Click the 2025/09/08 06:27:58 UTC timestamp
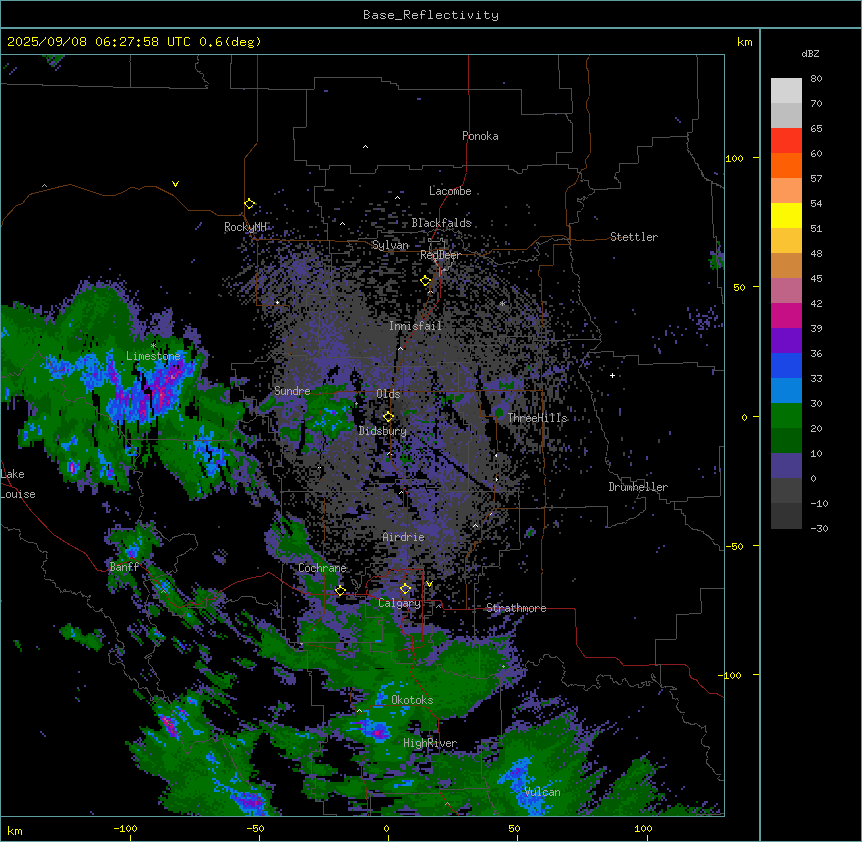Screen dimensions: 862x842 (99, 42)
